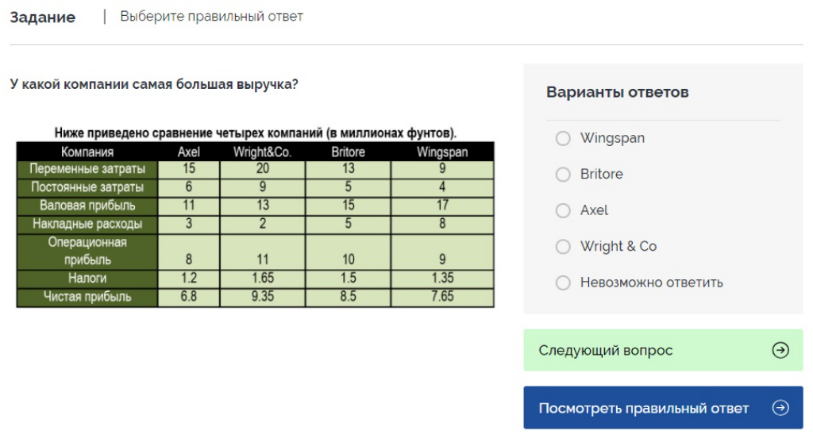Pick the Axel radio button
Image resolution: width=813 pixels, height=446 pixels.
563,210
